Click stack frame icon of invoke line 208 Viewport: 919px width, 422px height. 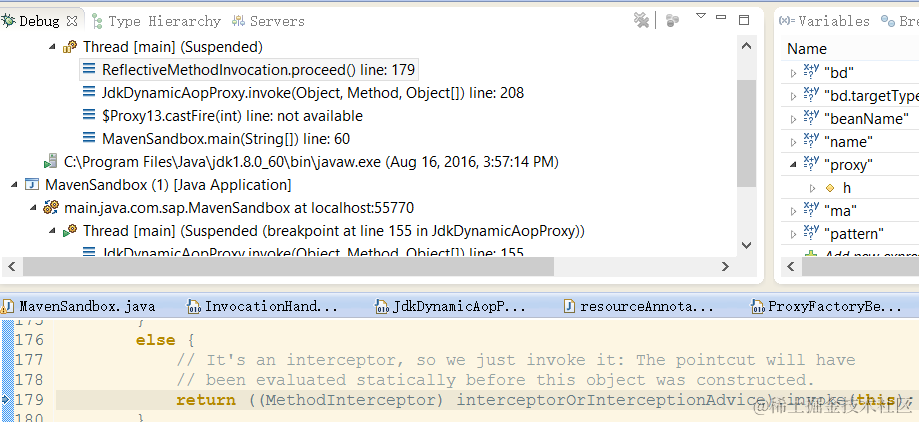coord(89,92)
